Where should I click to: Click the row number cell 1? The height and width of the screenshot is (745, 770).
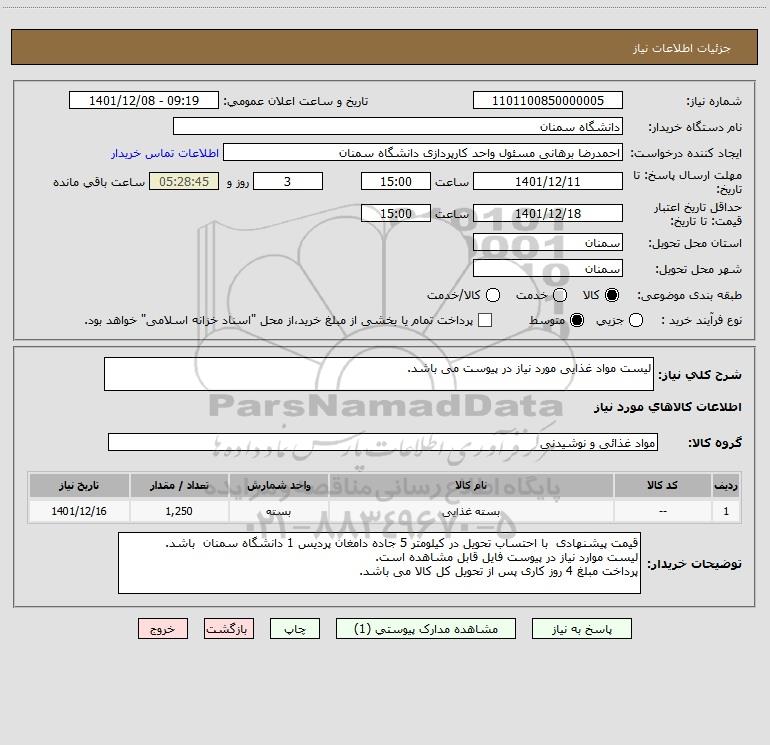coord(726,511)
